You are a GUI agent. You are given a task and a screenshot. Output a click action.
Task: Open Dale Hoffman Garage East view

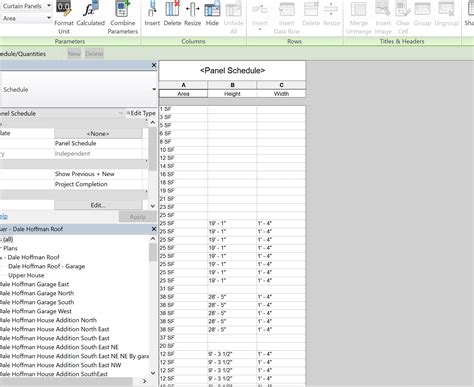pos(34,284)
